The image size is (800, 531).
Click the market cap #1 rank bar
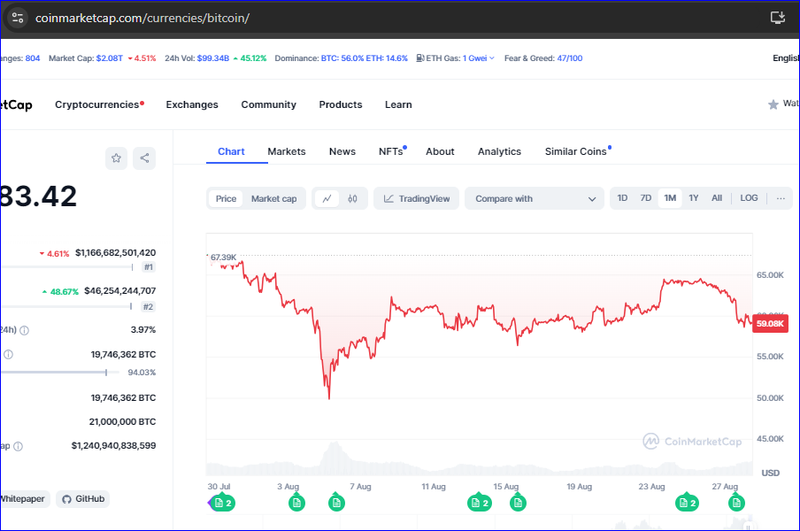pyautogui.click(x=66, y=267)
